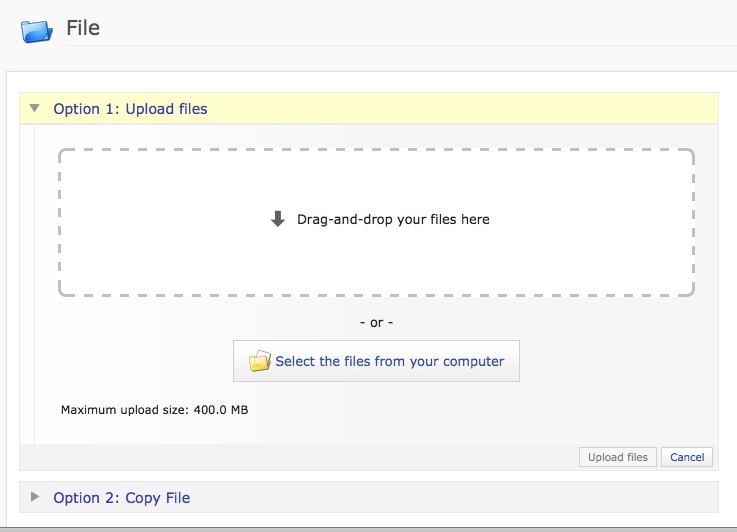
Task: Click gray footer bar left of Upload files
Action: pos(300,457)
